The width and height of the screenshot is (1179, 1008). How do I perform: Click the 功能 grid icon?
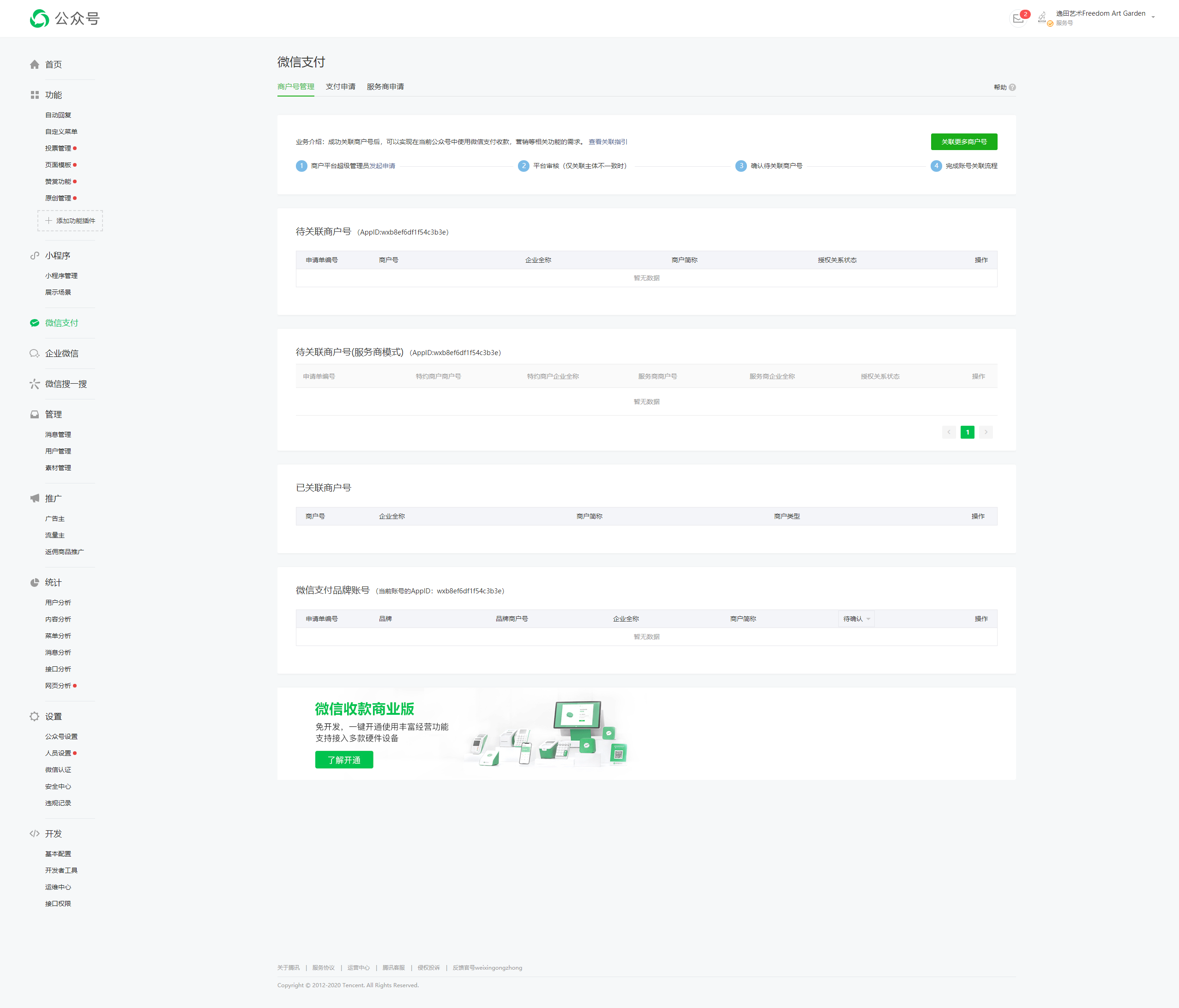[35, 95]
